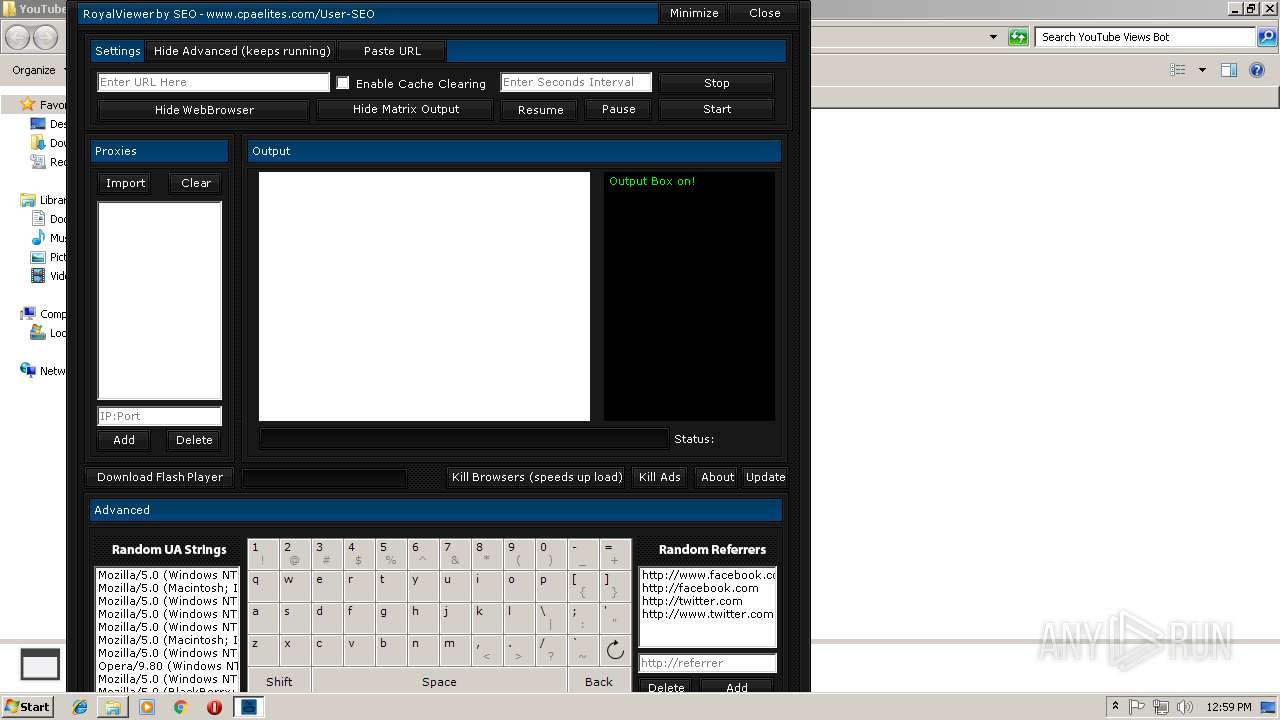The image size is (1280, 720).
Task: Clear the proxies list
Action: click(196, 183)
